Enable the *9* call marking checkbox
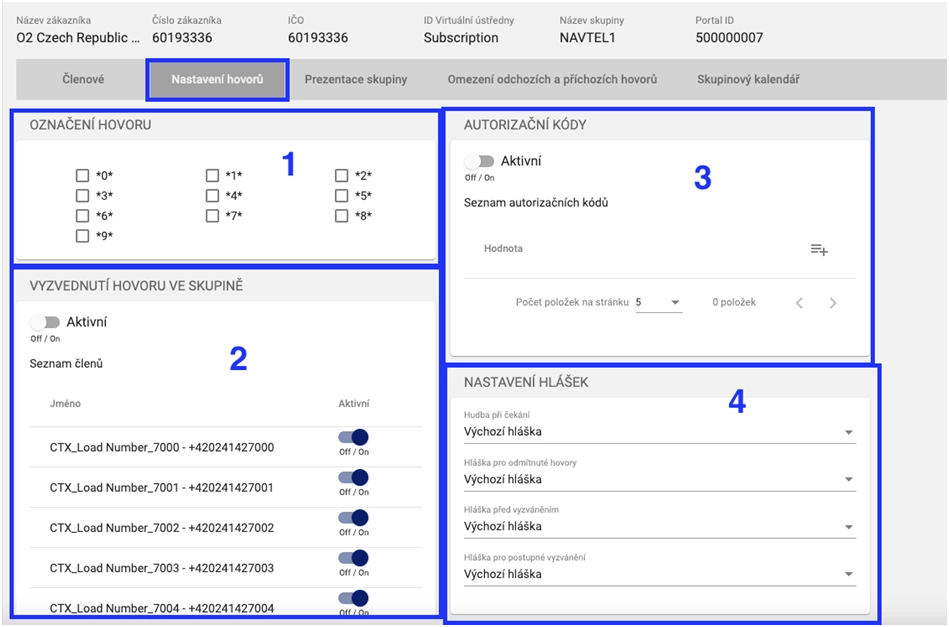Image resolution: width=949 pixels, height=627 pixels. coord(83,236)
